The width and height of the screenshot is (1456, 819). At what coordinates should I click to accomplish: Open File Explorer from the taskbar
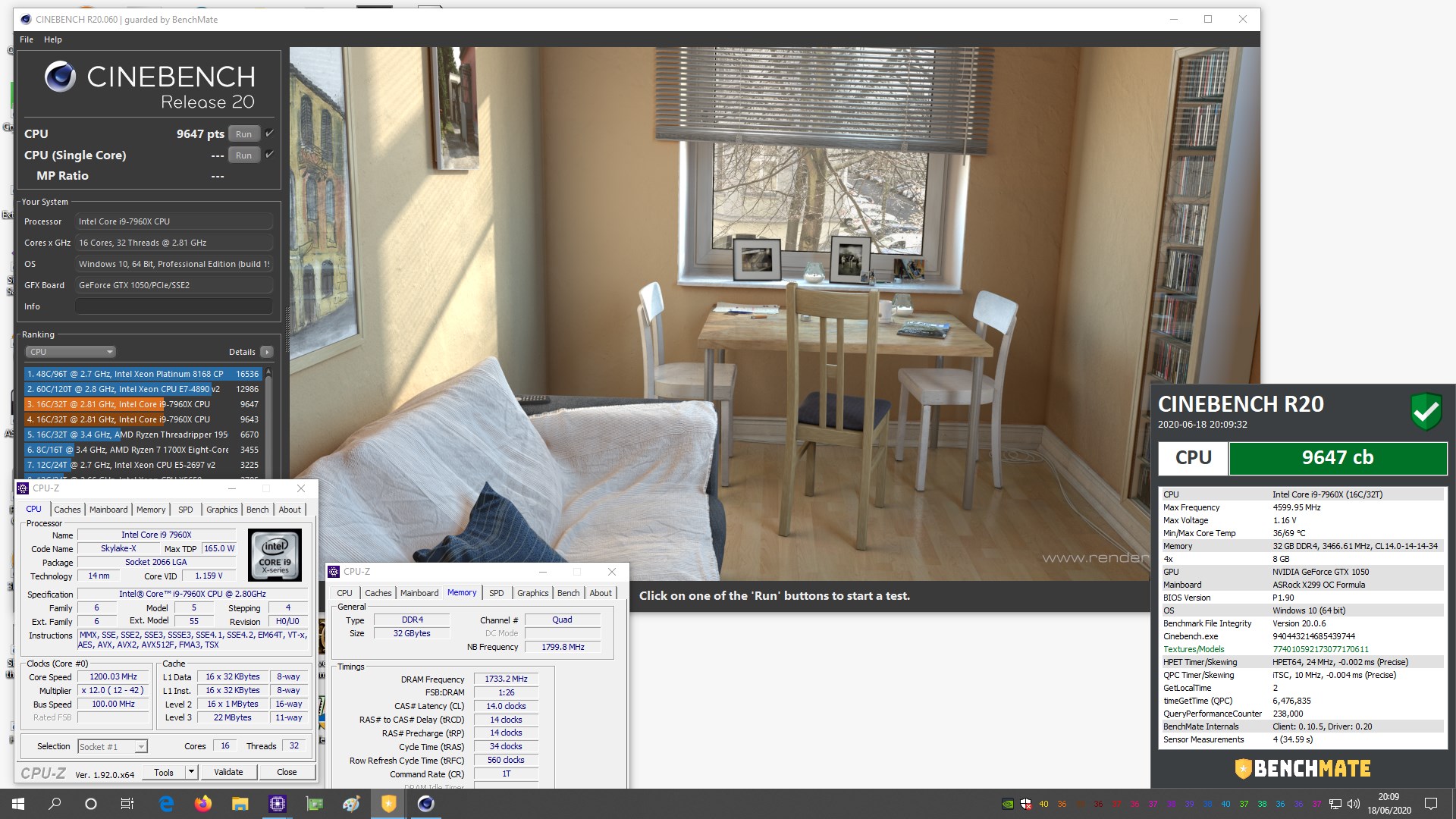tap(240, 804)
